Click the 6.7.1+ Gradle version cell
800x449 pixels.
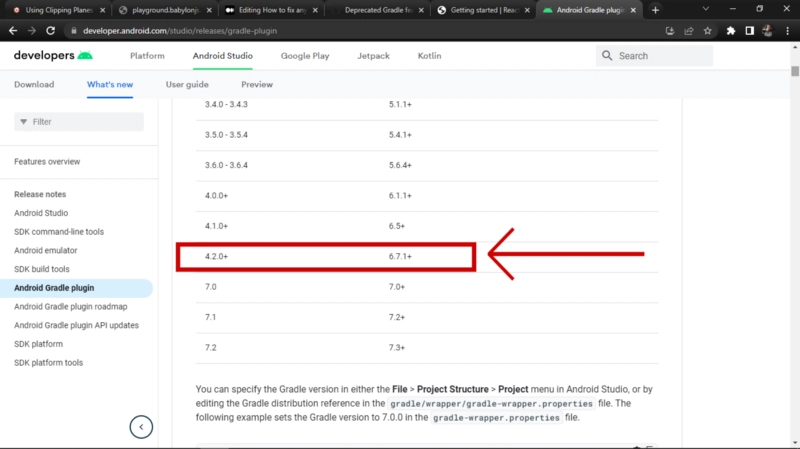(400, 256)
